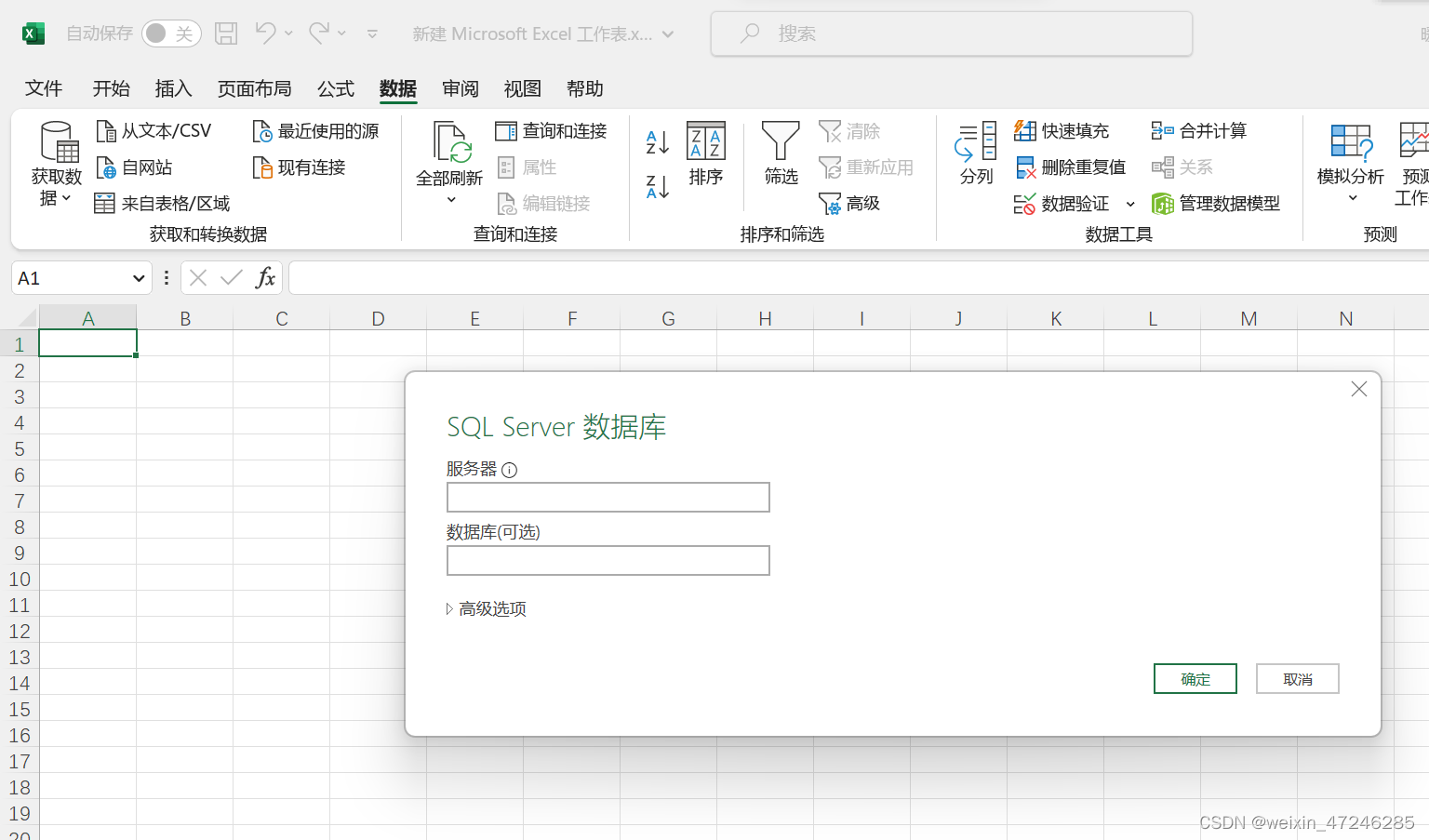
Task: Switch to the View (视图) tab
Action: [523, 88]
